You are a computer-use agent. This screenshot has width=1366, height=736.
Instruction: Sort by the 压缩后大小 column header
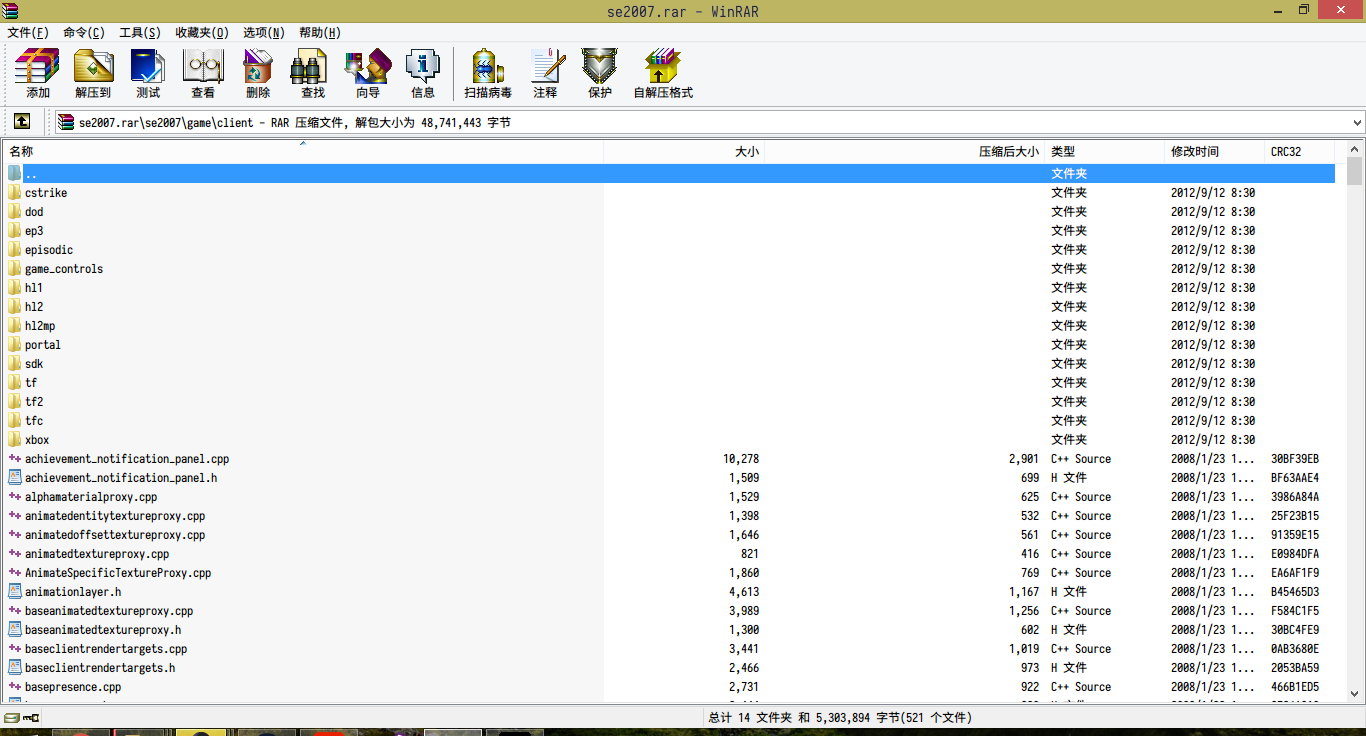(905, 151)
